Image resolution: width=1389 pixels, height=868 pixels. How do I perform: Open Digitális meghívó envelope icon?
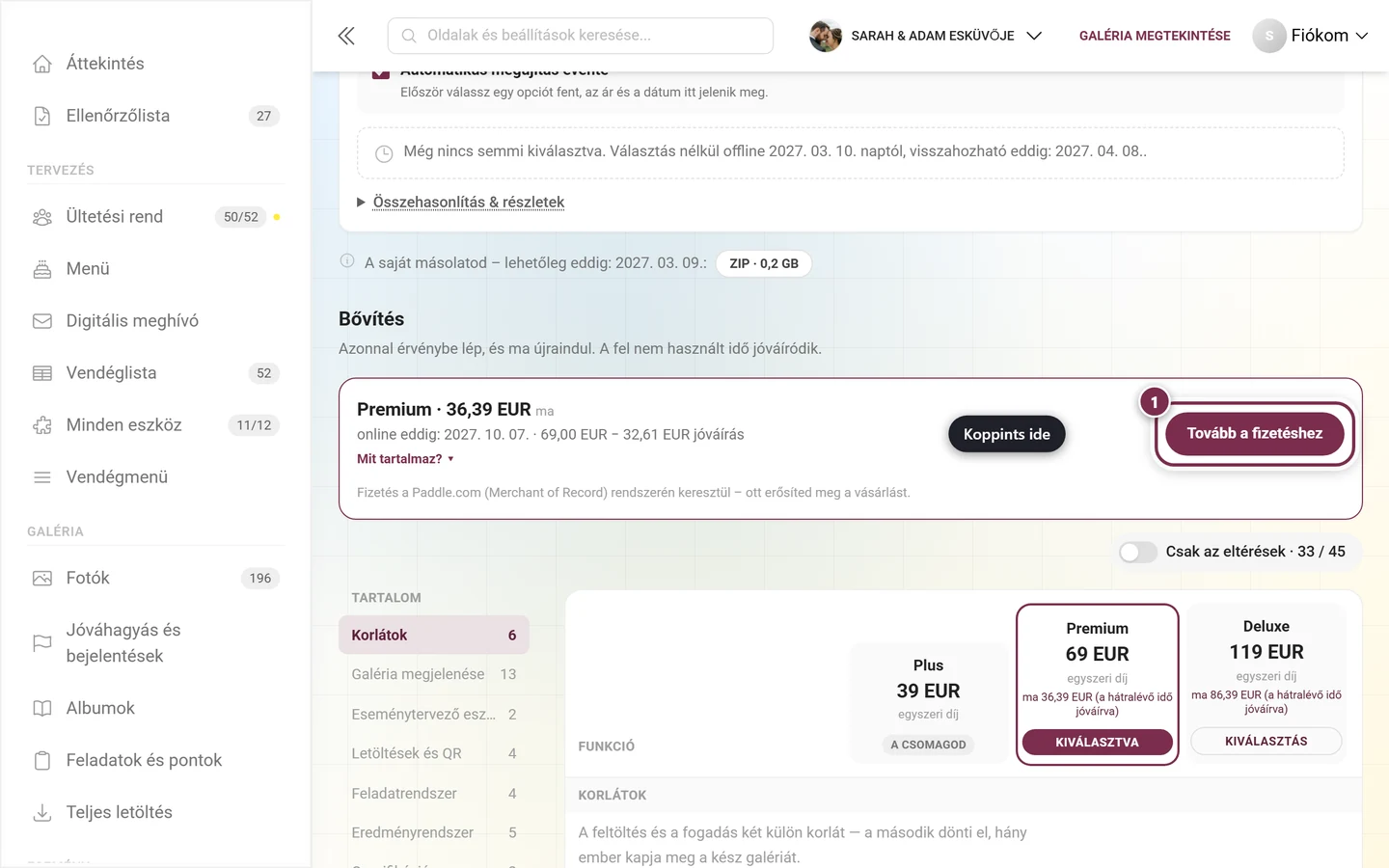(x=42, y=321)
